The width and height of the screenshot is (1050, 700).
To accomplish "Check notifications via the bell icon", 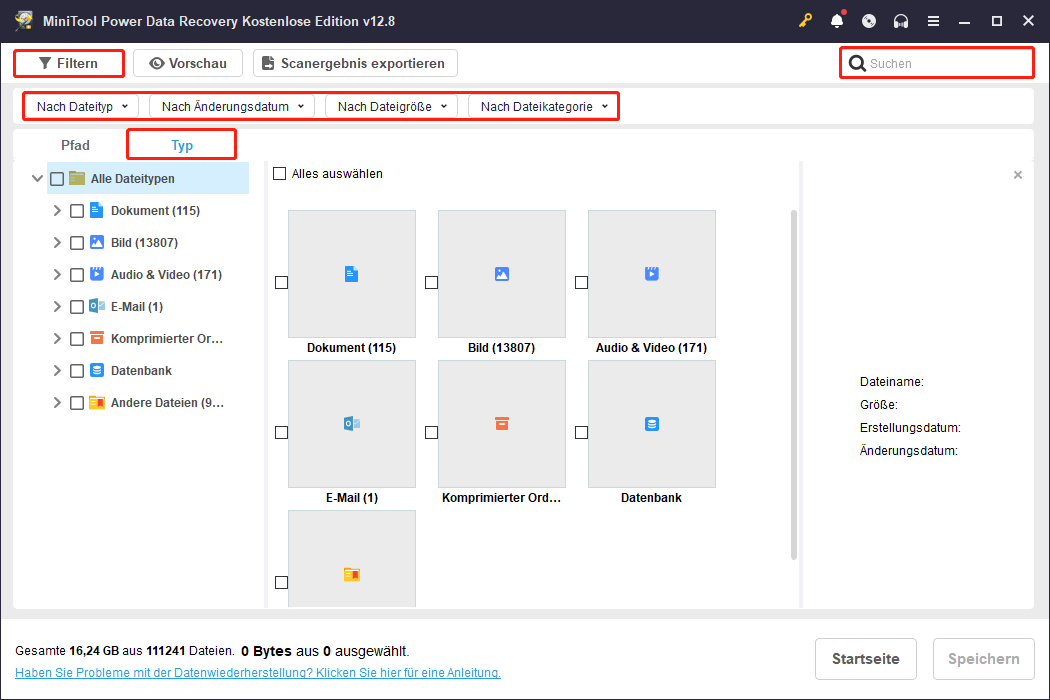I will click(837, 20).
